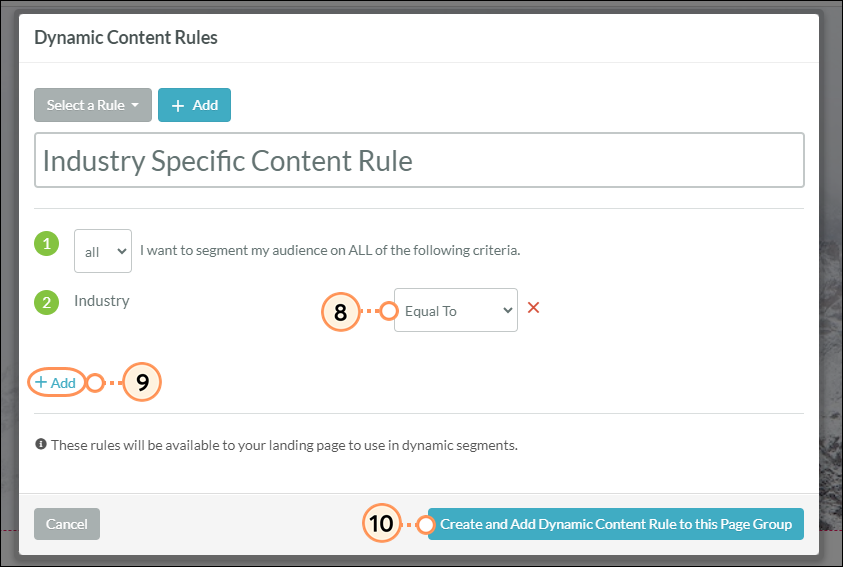The height and width of the screenshot is (567, 843).
Task: Click the info icon beside rules note
Action: click(x=41, y=444)
